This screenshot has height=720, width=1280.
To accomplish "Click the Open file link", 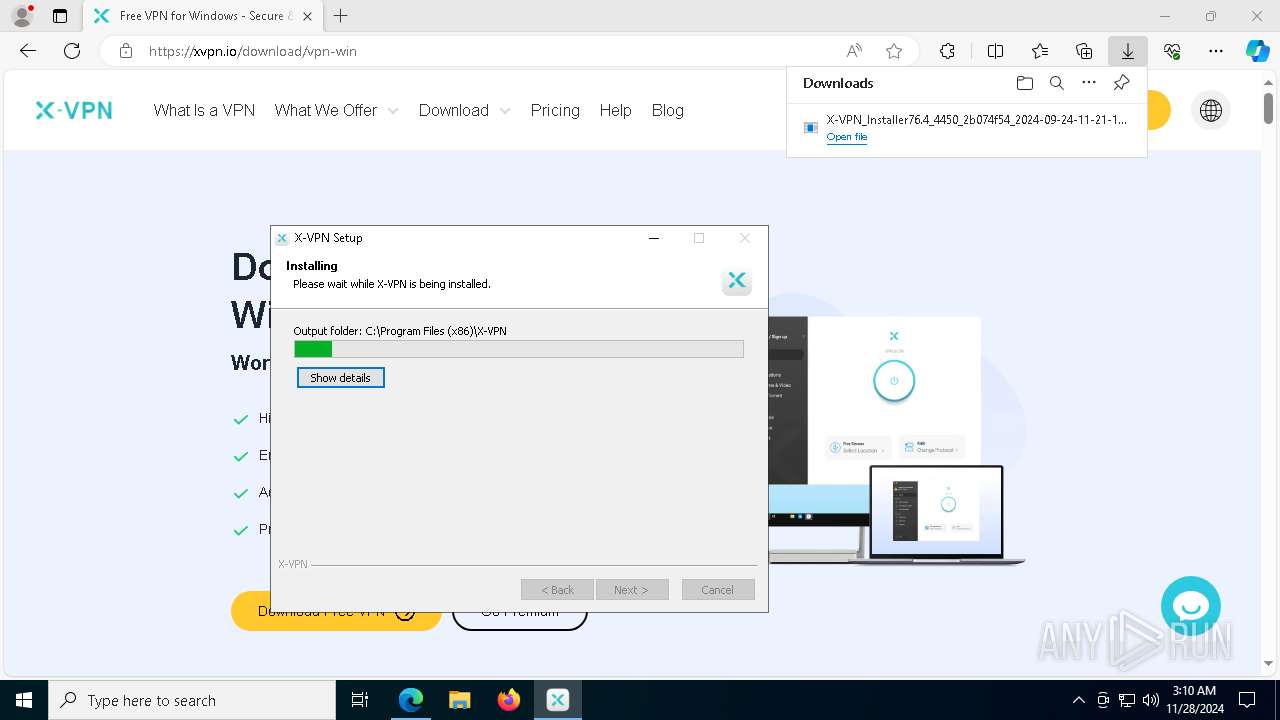I will 846,137.
